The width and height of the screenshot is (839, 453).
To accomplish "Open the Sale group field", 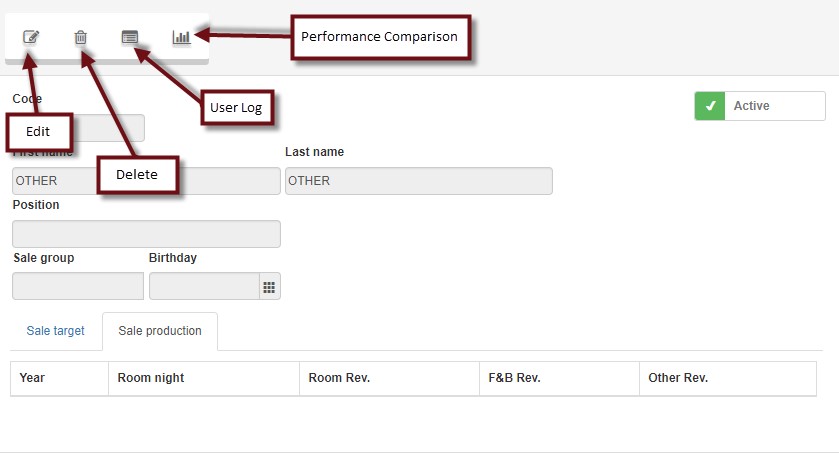I will coord(78,287).
